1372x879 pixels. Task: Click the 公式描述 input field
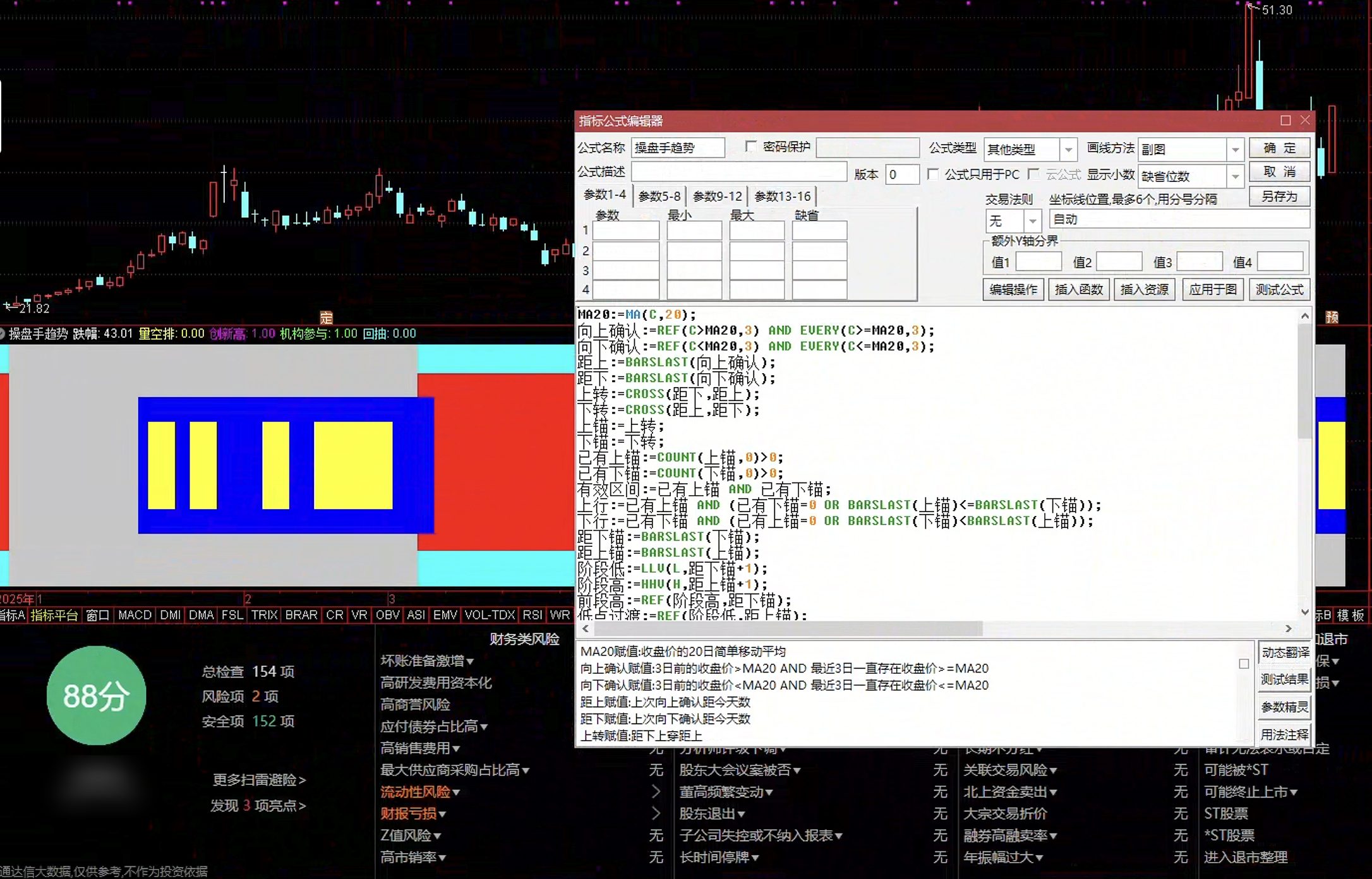[739, 172]
